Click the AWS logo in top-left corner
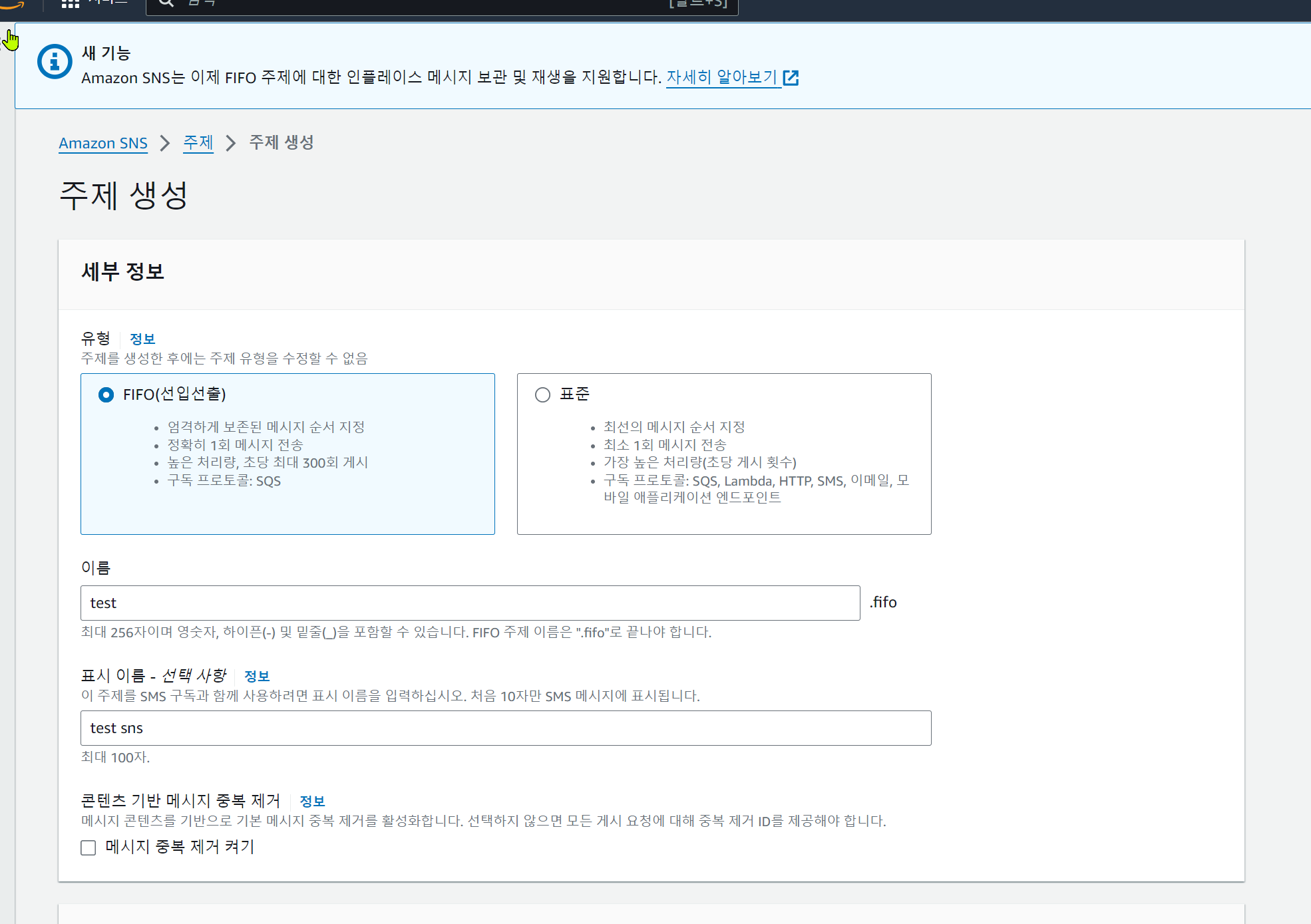The image size is (1311, 924). 13,4
